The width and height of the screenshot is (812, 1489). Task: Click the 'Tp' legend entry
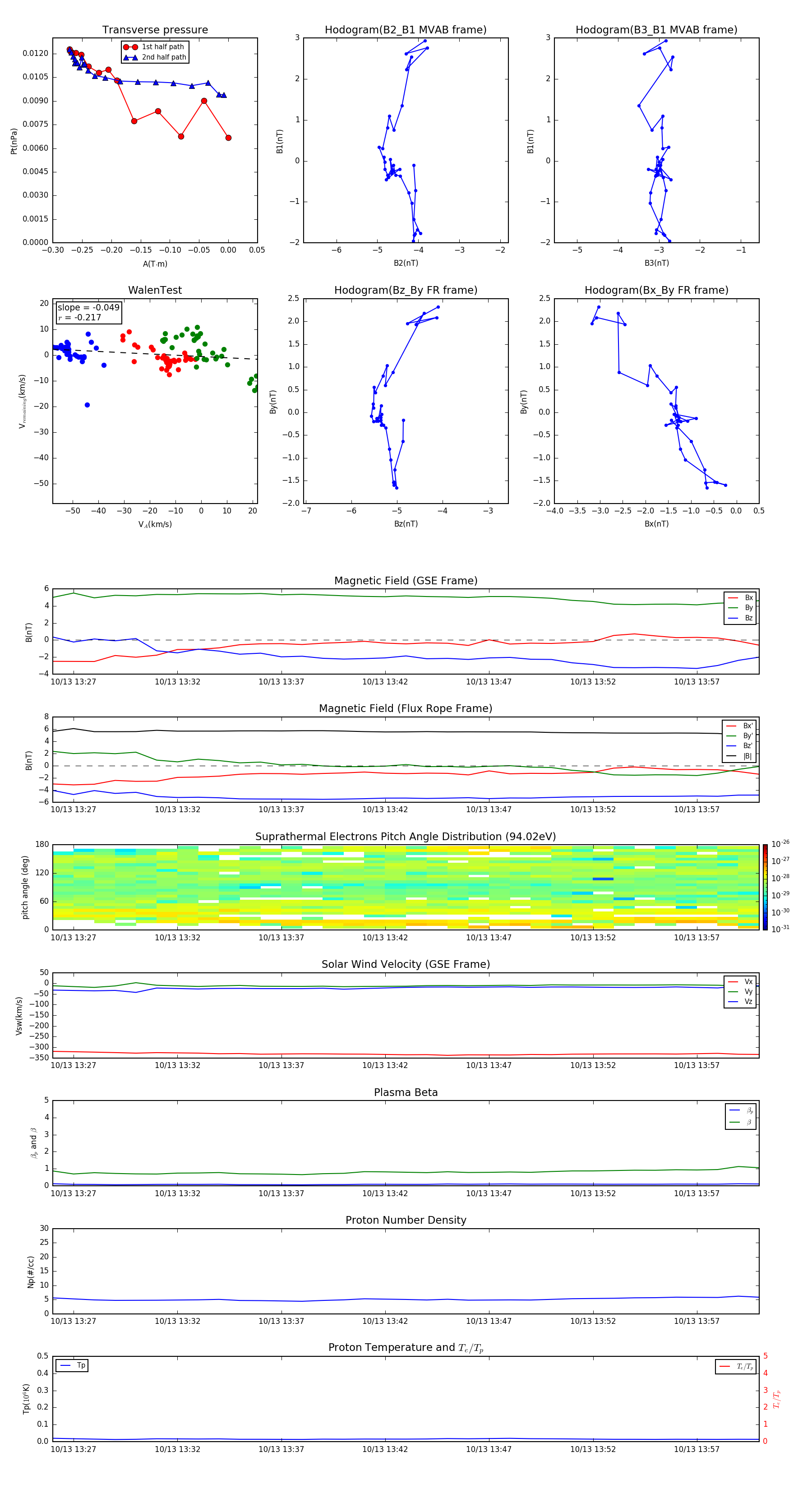(72, 1365)
